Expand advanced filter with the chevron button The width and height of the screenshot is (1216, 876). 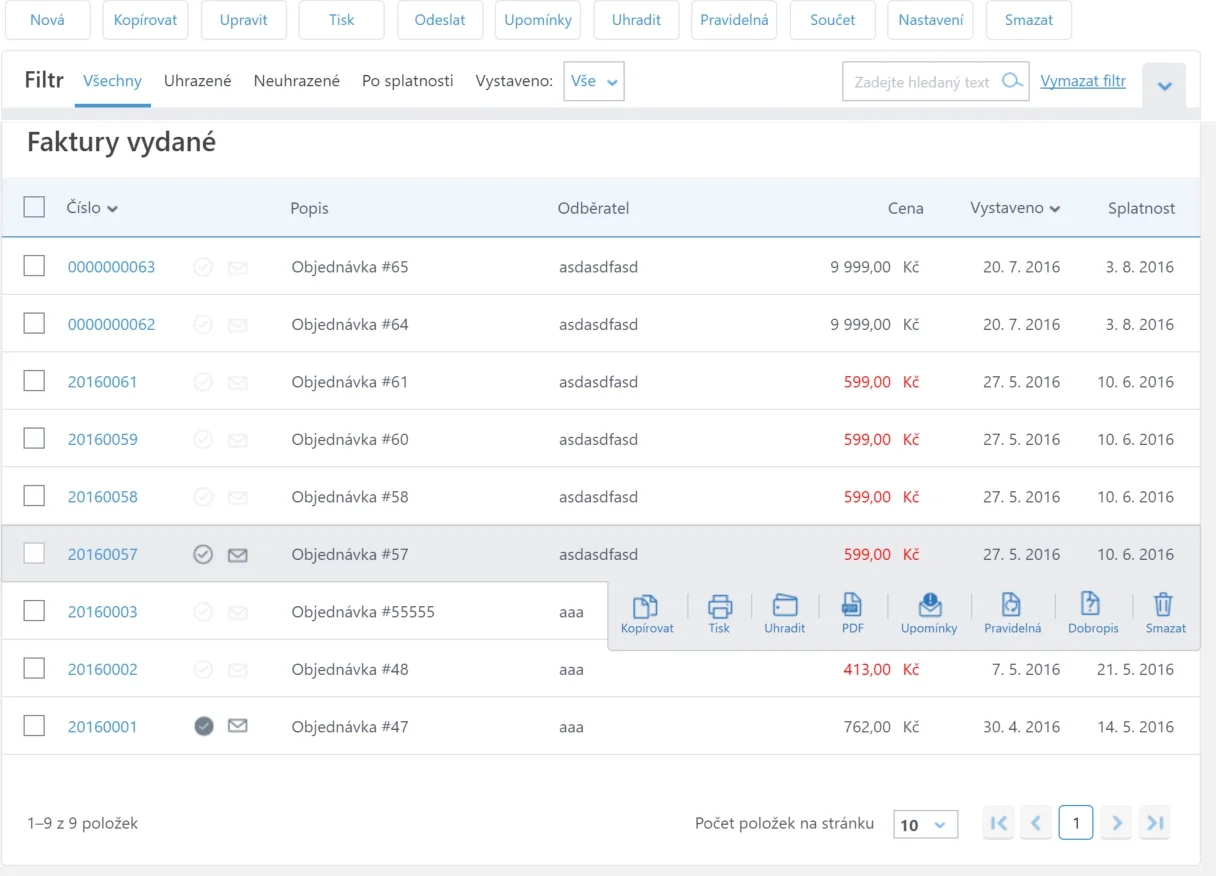pos(1164,86)
